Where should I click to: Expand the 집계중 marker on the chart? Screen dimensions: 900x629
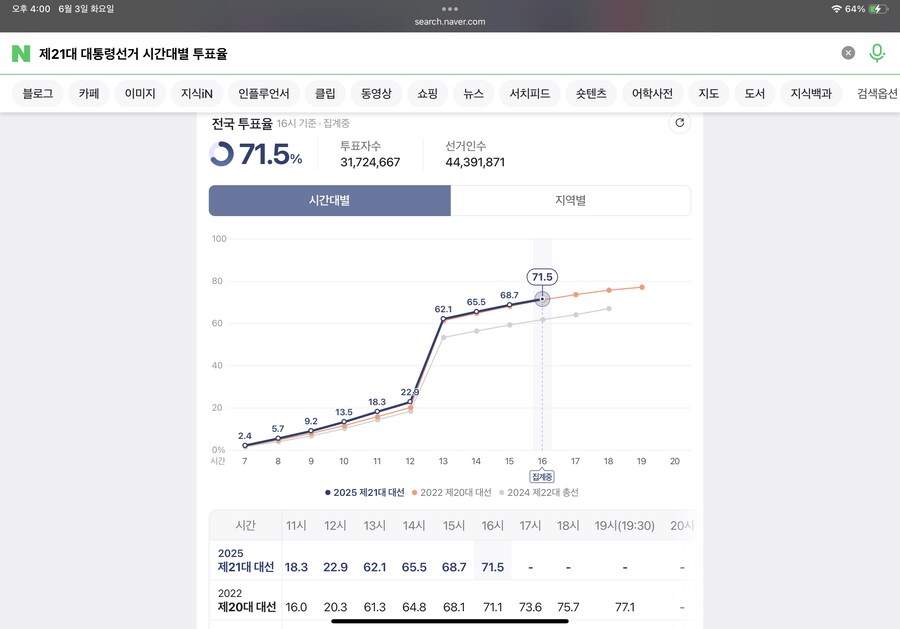[x=541, y=477]
